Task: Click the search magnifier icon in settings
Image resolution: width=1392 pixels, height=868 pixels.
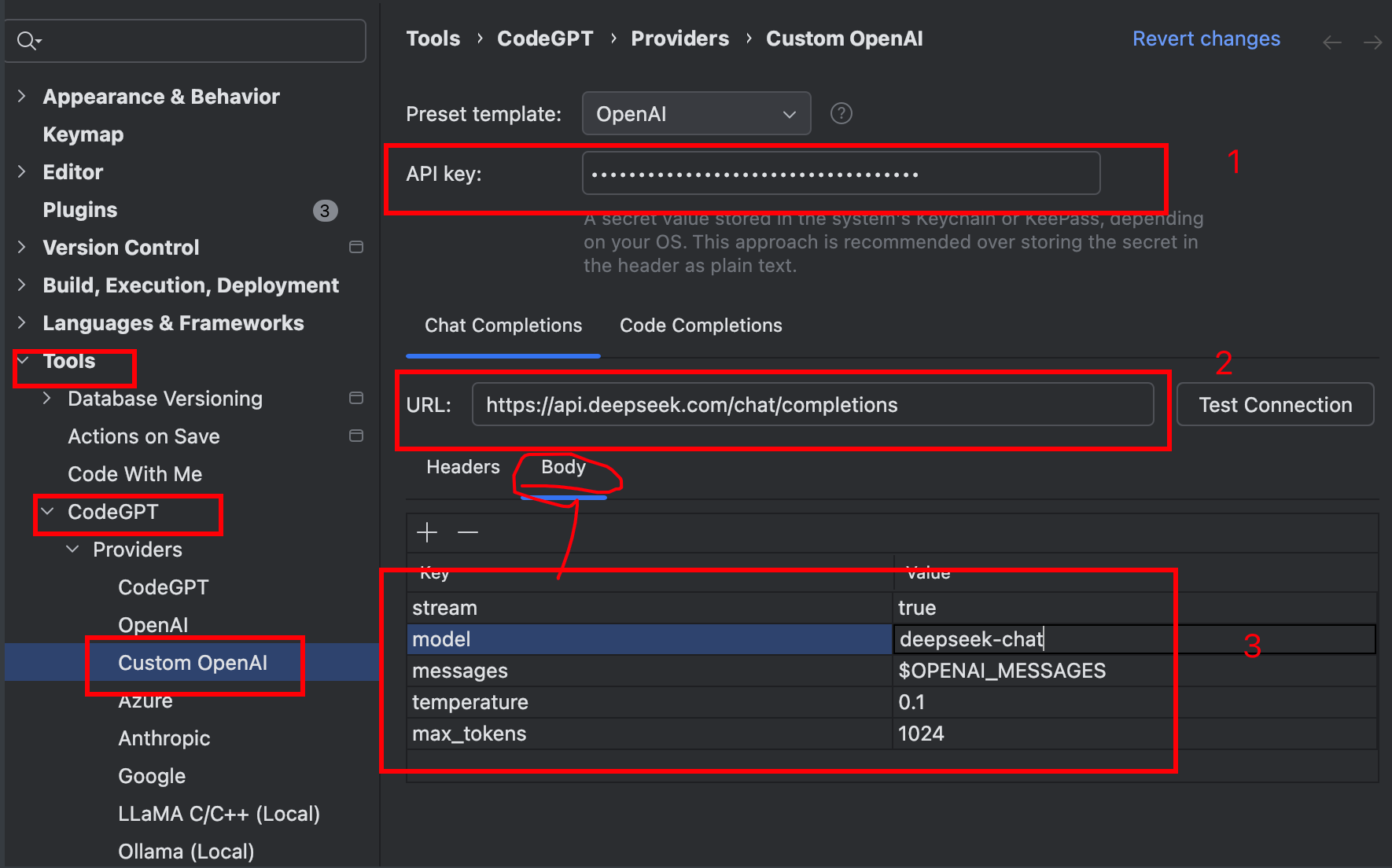Action: click(28, 40)
